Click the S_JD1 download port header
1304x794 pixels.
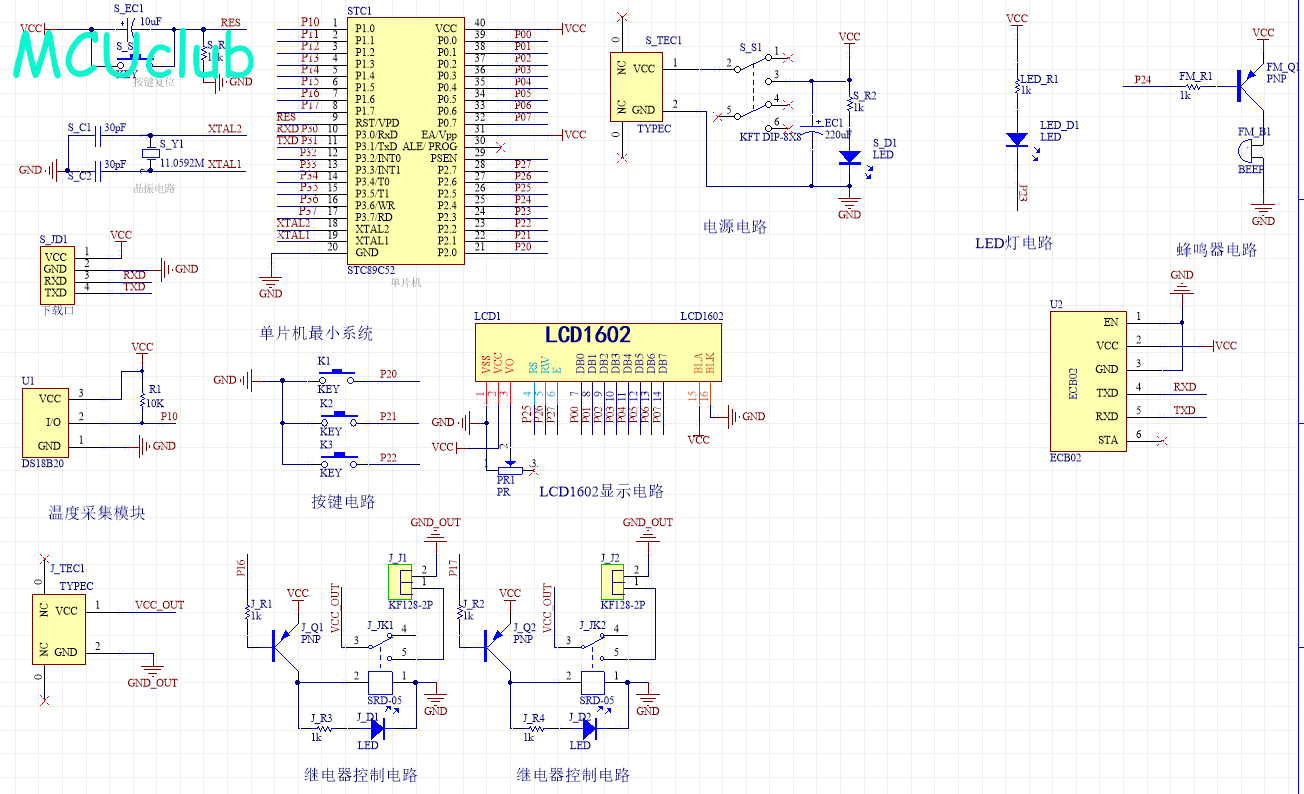(x=55, y=275)
